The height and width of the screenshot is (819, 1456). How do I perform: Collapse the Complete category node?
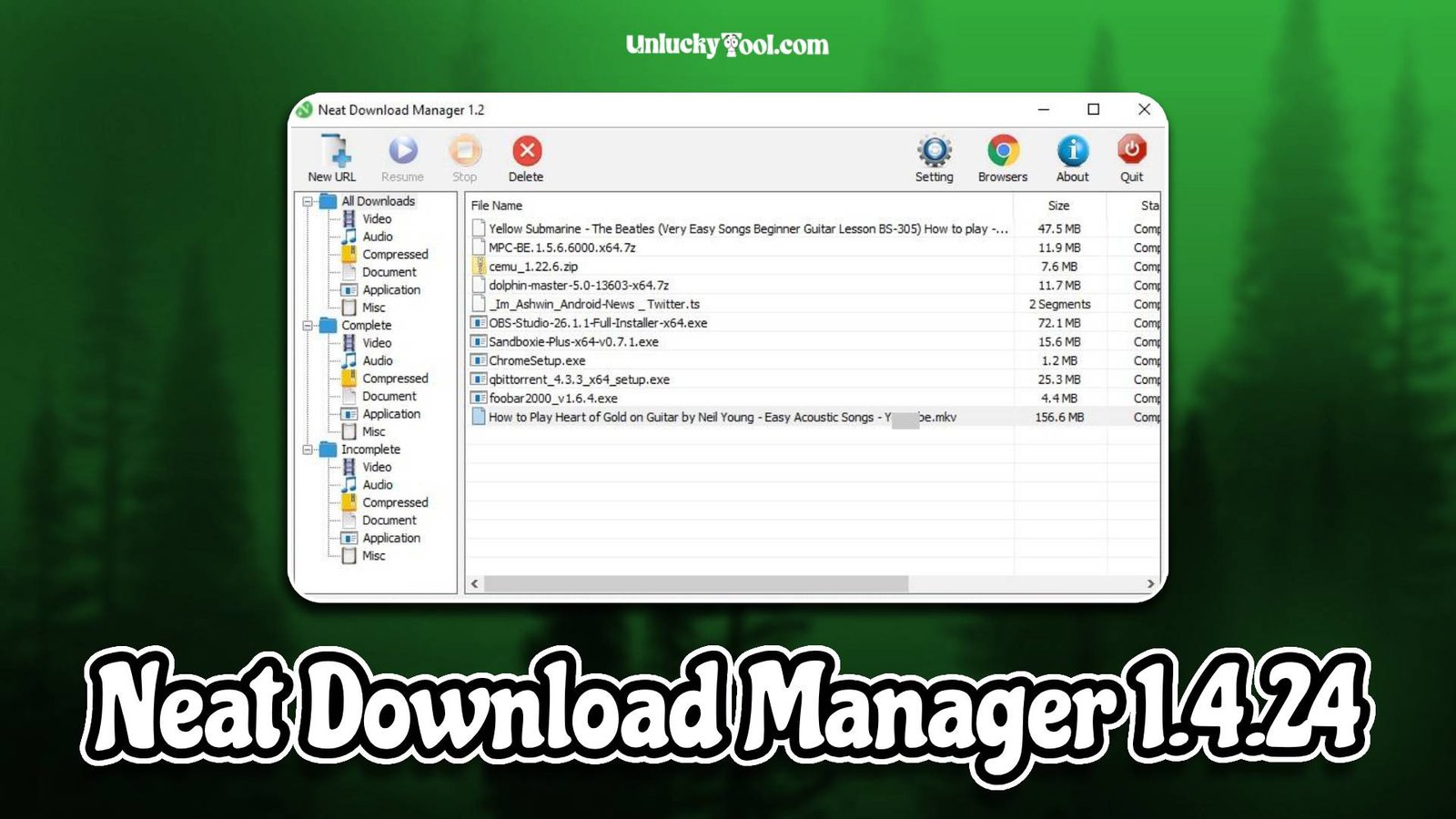click(309, 325)
